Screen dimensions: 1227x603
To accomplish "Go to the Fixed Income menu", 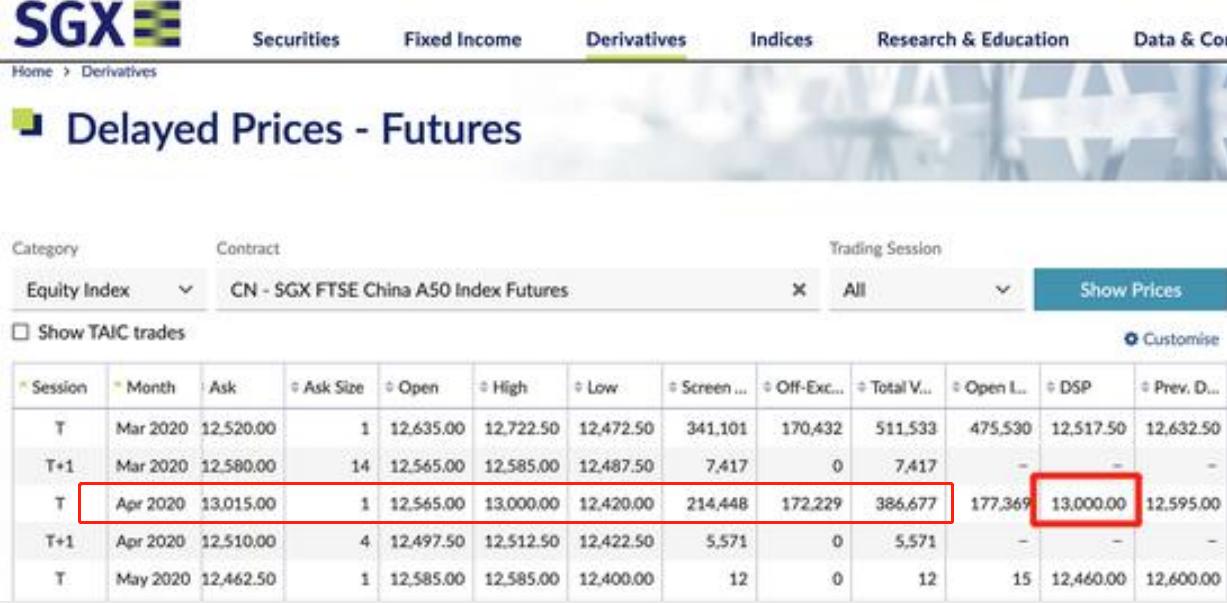I will pos(462,40).
